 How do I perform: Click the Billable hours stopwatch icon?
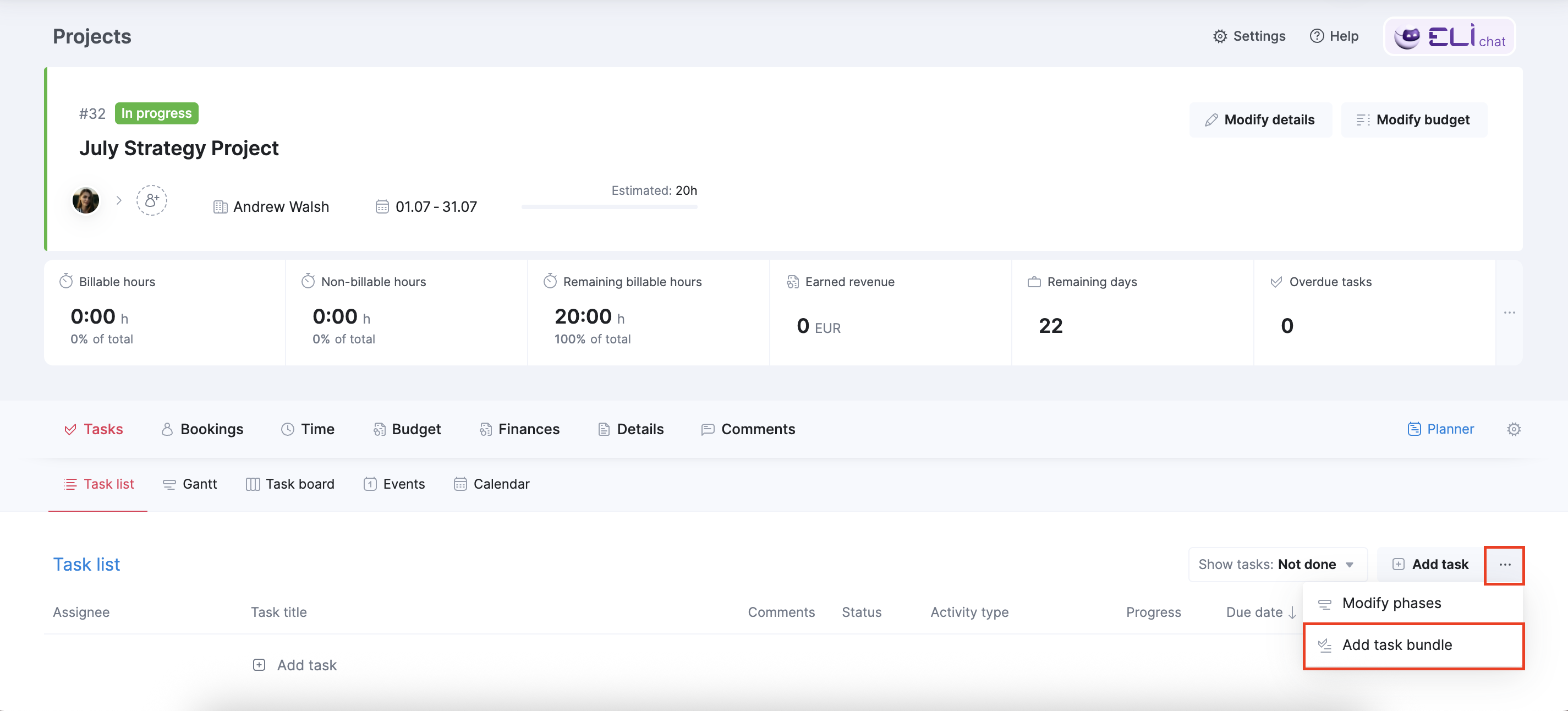pos(65,281)
